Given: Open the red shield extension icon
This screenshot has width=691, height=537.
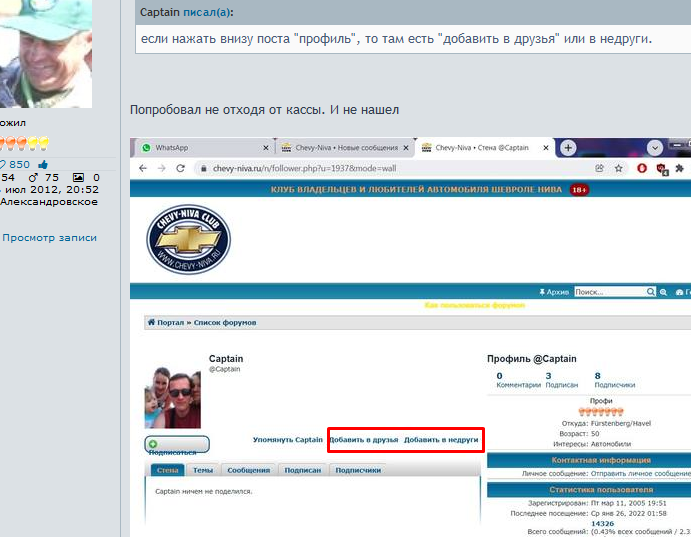Looking at the screenshot, I should [x=662, y=169].
